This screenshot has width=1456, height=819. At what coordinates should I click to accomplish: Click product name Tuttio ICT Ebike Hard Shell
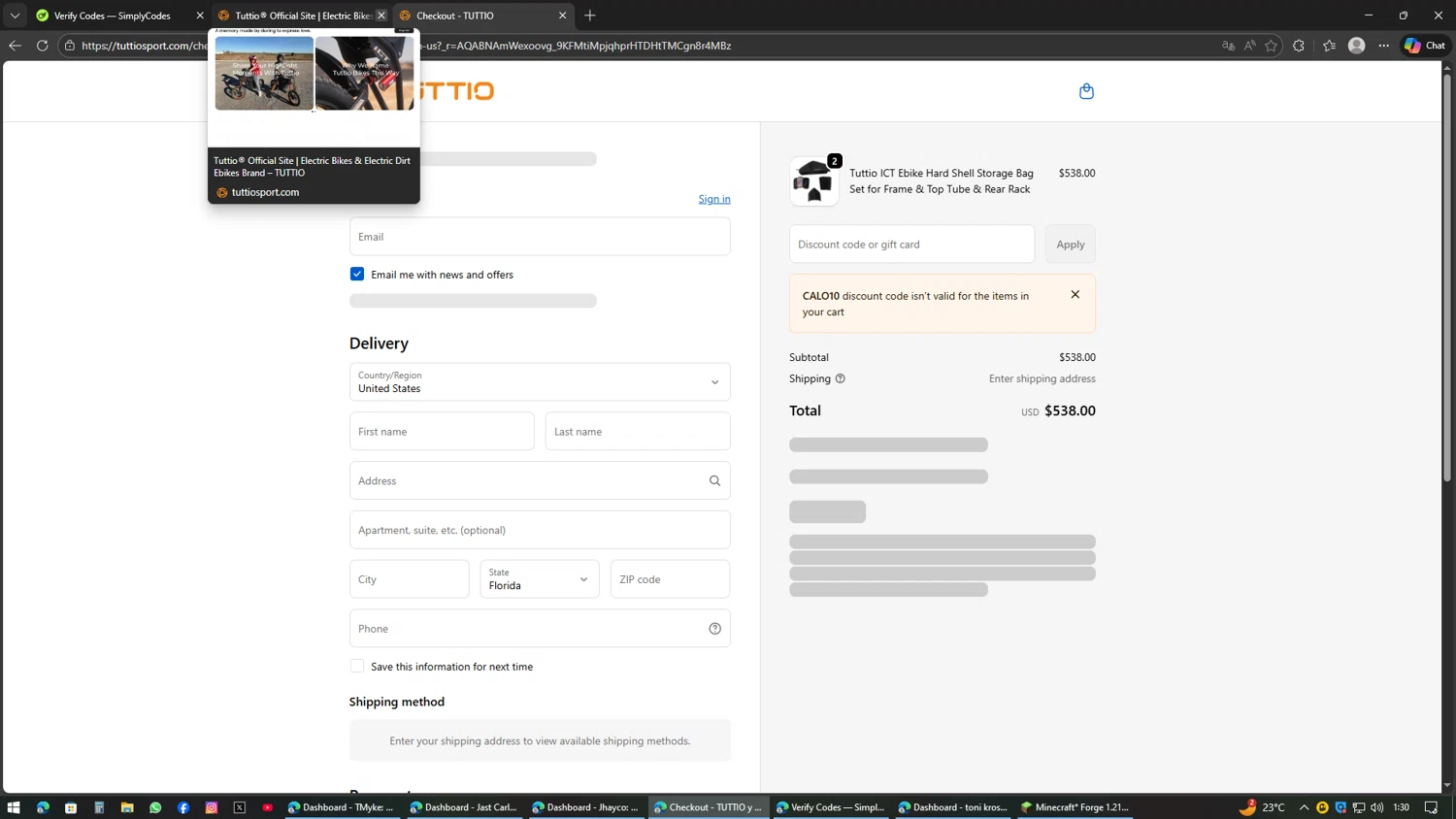[942, 181]
